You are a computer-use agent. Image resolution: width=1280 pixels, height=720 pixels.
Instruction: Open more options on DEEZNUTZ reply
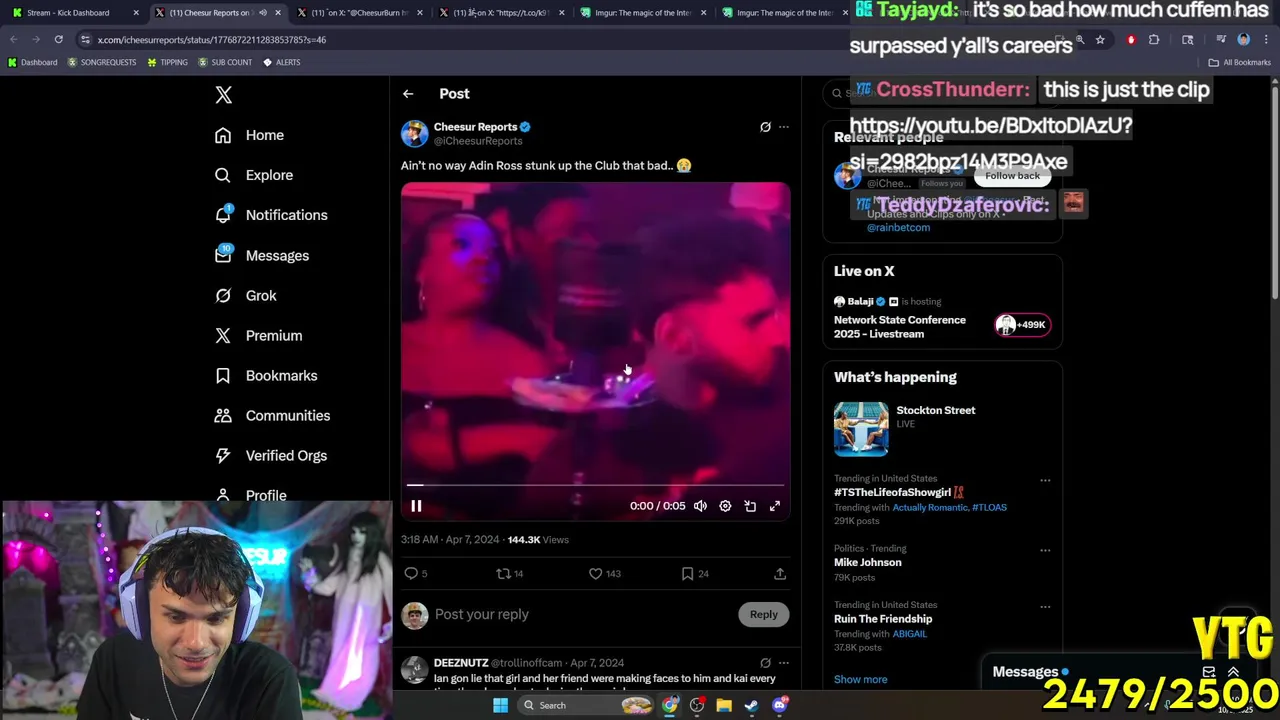[784, 663]
